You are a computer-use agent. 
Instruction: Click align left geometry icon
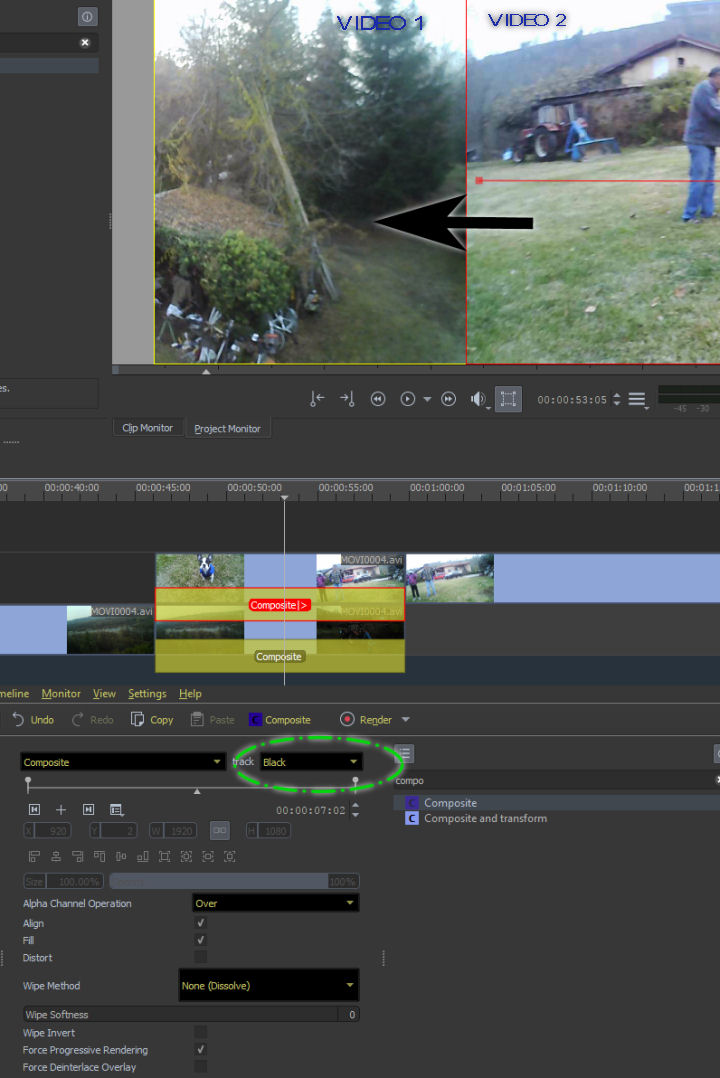coord(34,856)
